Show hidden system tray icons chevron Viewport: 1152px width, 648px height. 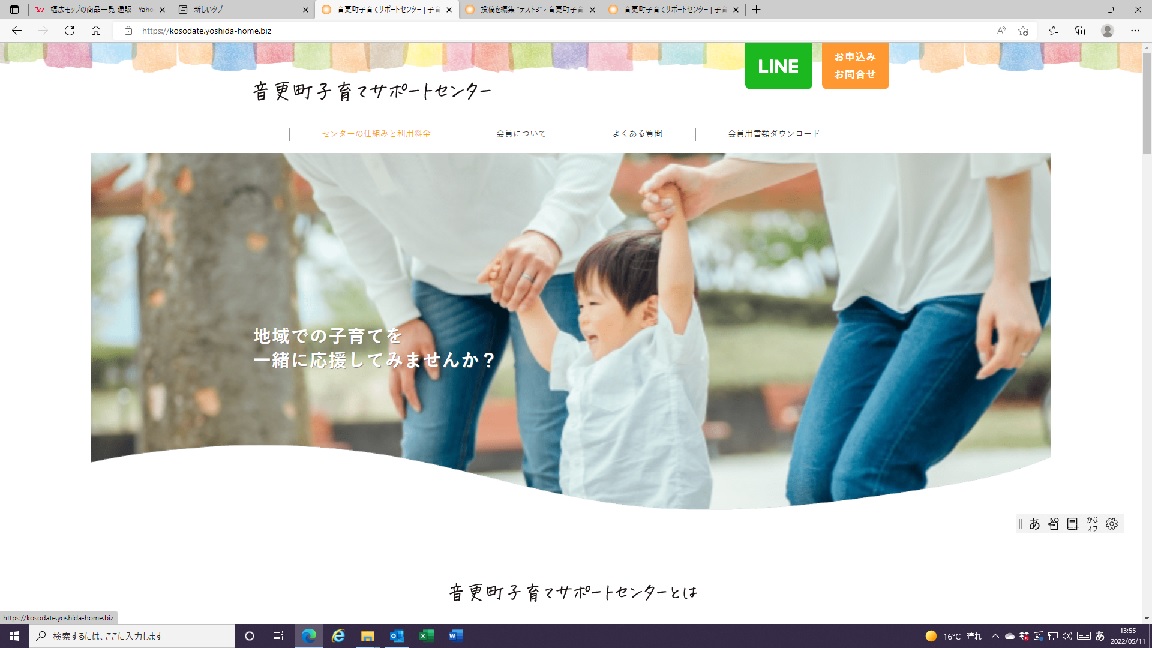tap(995, 636)
